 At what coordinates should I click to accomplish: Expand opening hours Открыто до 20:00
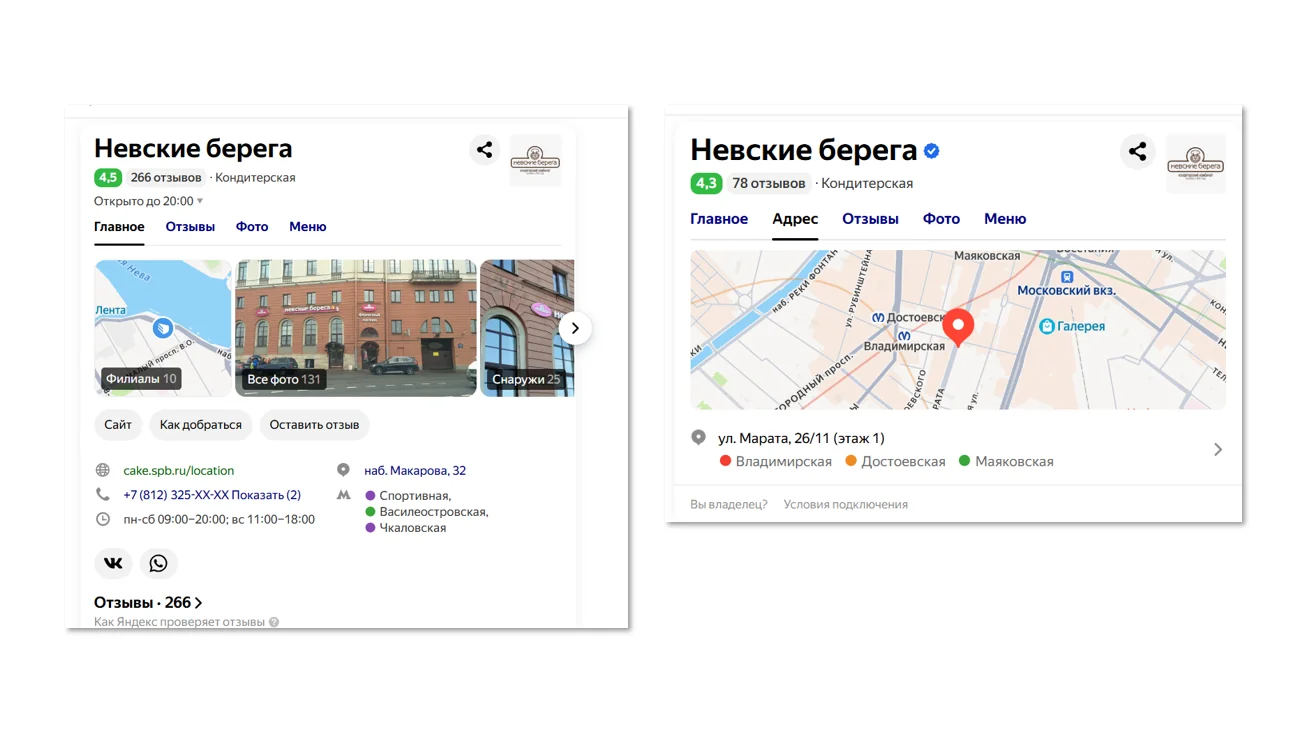pos(148,201)
